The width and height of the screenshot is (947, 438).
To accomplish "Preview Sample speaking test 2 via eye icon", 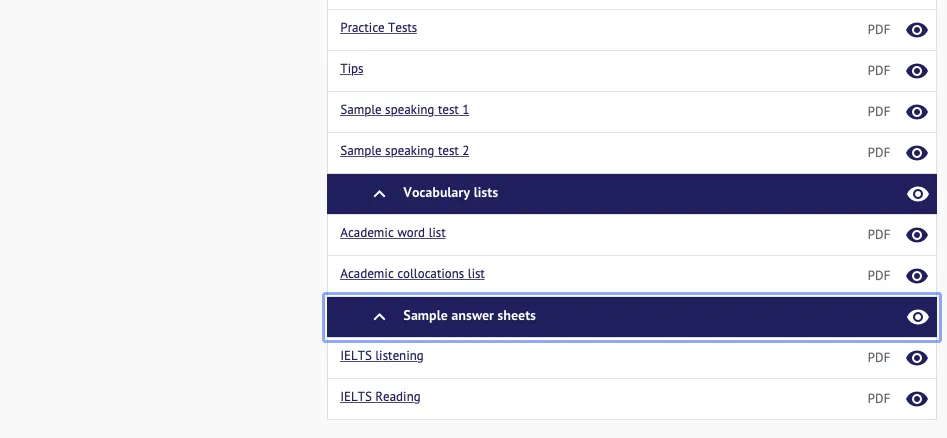I will [916, 153].
